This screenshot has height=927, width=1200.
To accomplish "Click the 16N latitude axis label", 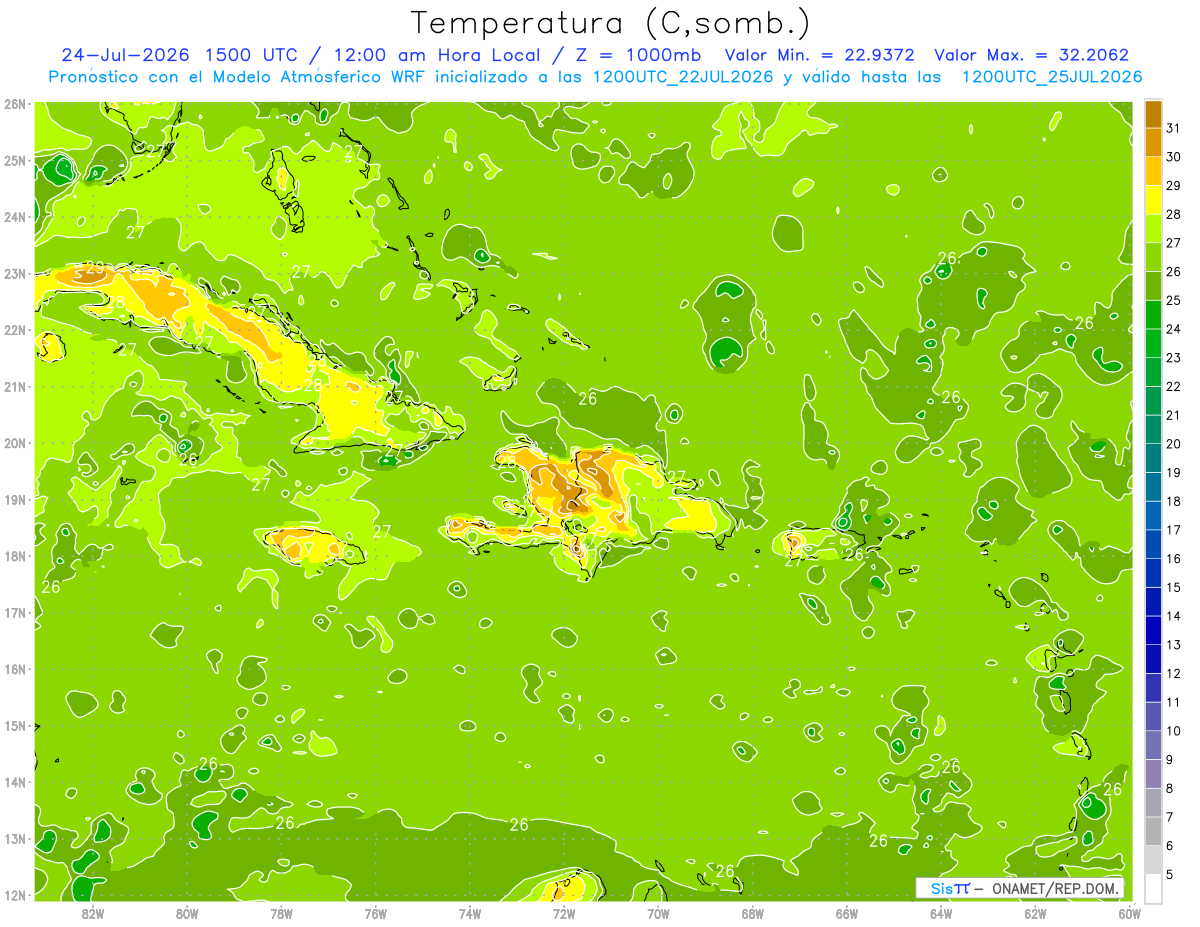I will coord(14,669).
